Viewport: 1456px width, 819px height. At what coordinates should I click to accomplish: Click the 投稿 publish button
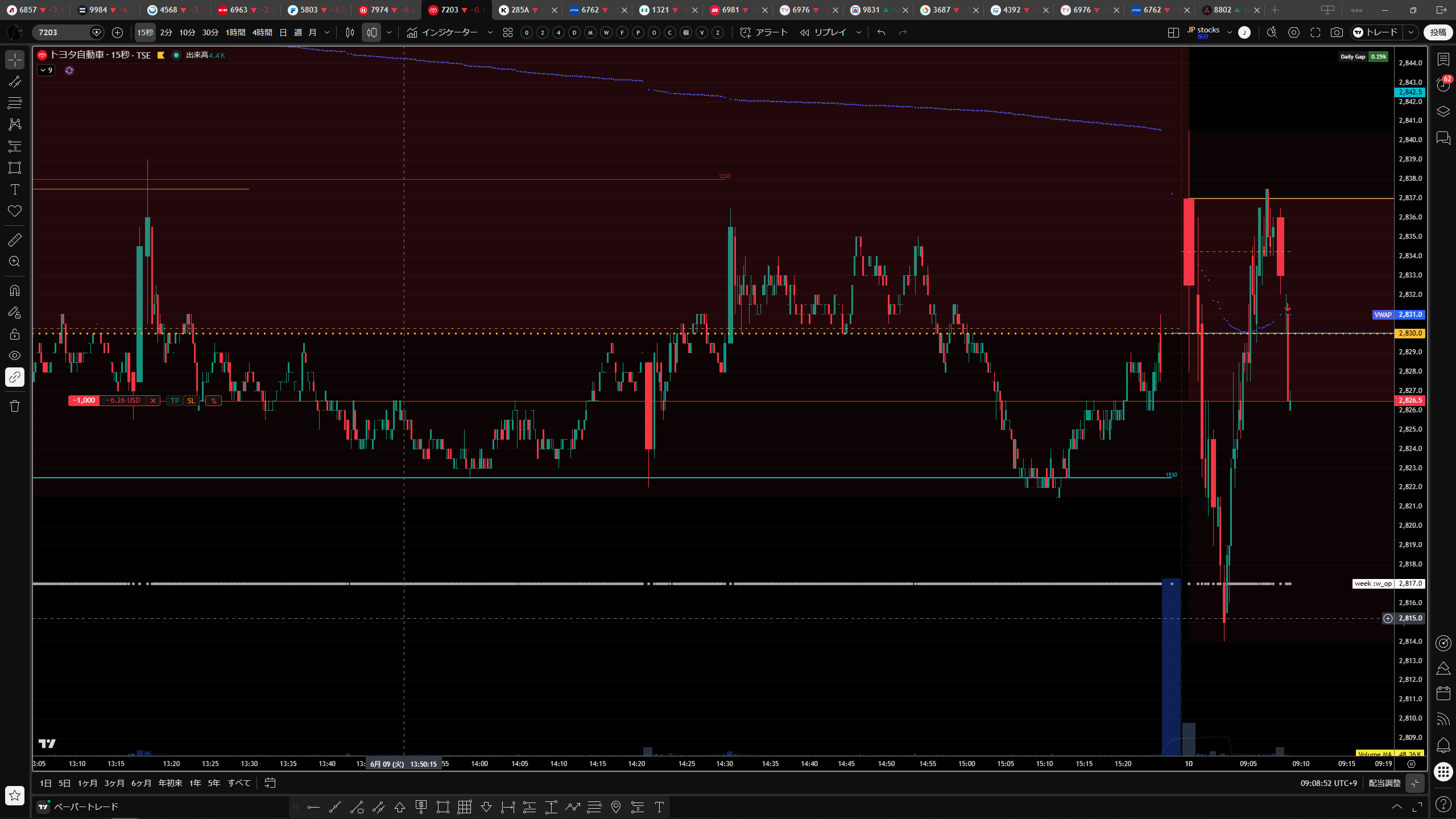coord(1438,32)
